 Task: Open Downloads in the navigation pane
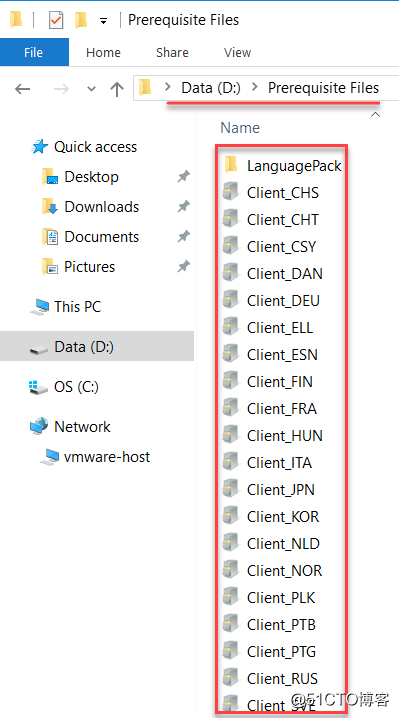[x=102, y=207]
